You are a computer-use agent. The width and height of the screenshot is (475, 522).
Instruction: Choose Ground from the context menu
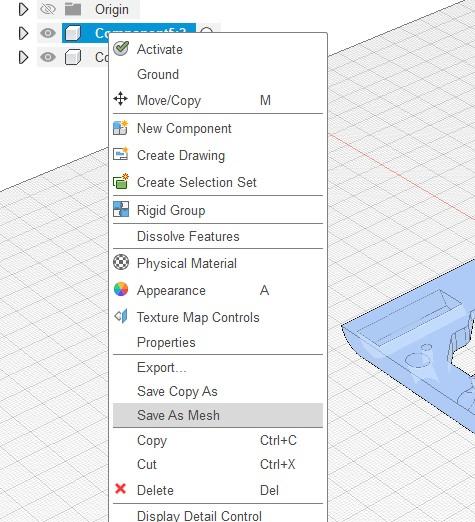[x=218, y=74]
